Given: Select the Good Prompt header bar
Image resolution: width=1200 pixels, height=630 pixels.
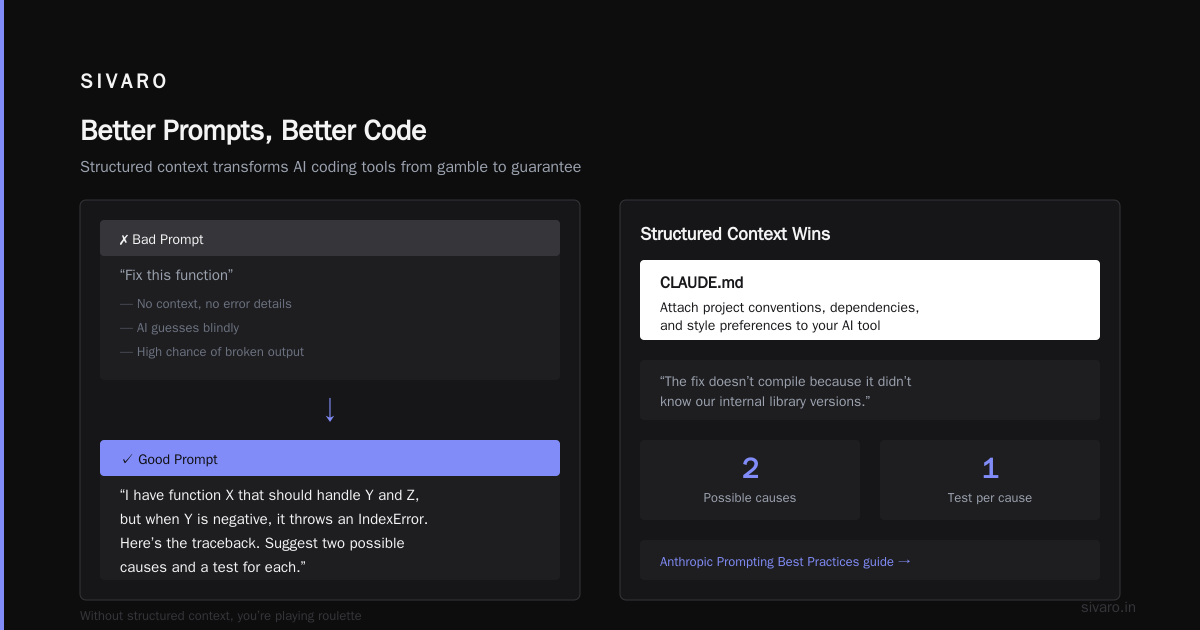Looking at the screenshot, I should 330,458.
